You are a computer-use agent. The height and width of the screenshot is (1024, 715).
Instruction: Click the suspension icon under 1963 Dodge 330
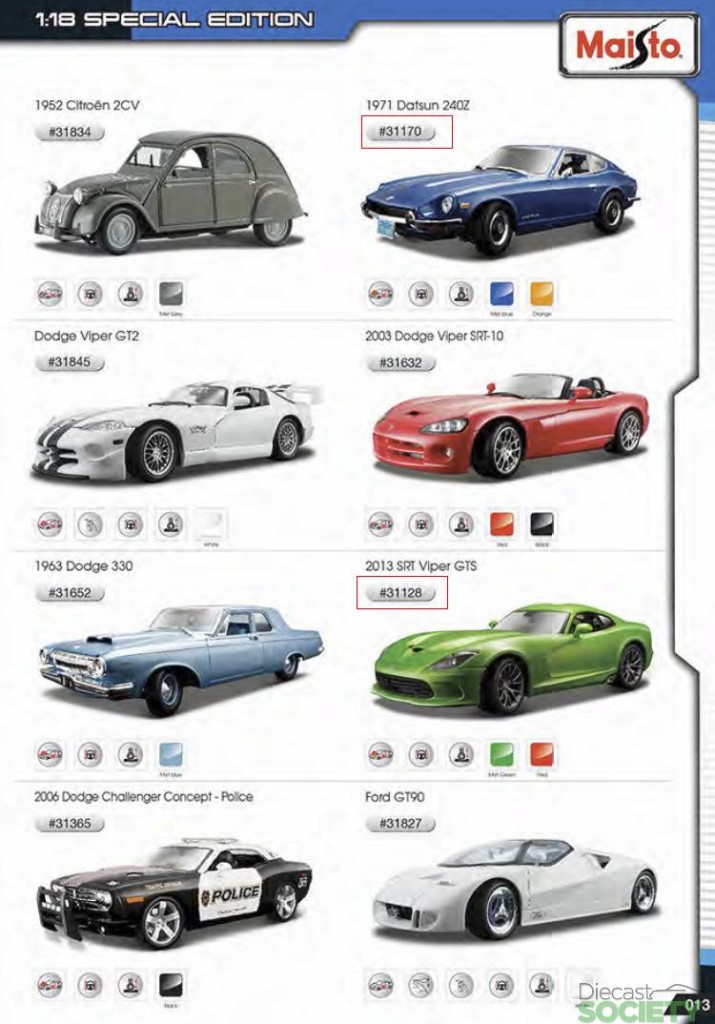(131, 754)
